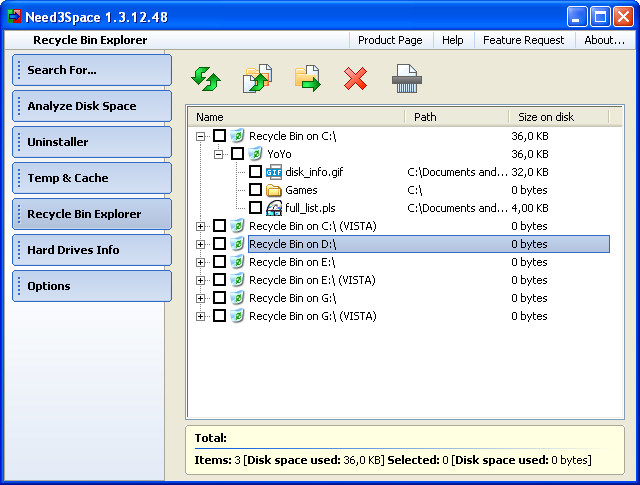Maximize the Need3Space window

coord(600,17)
